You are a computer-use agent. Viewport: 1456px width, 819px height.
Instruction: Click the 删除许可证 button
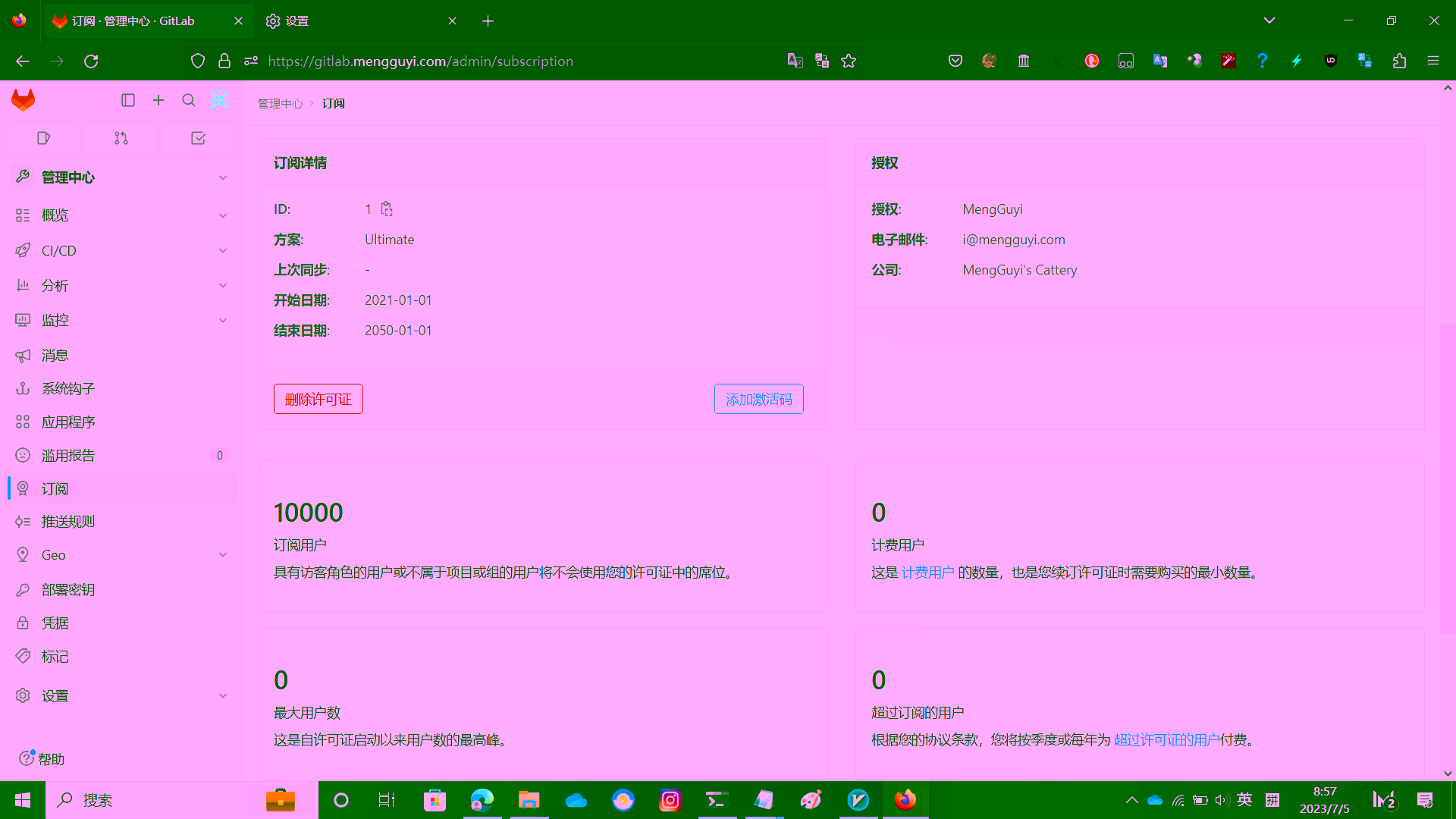[x=318, y=399]
